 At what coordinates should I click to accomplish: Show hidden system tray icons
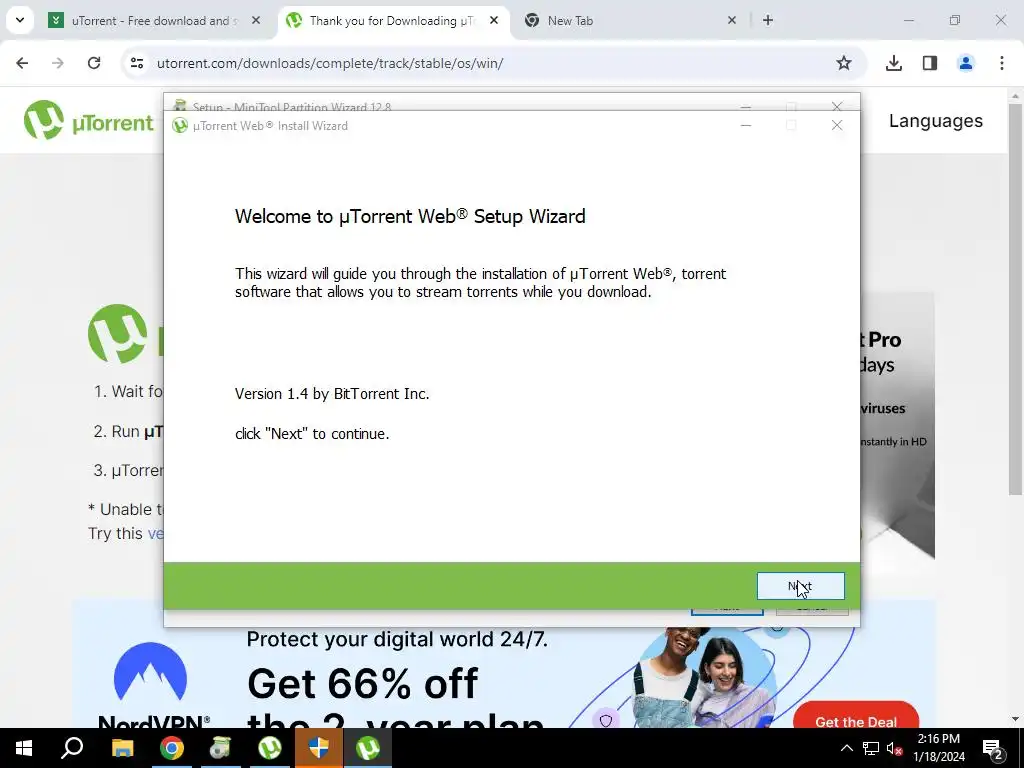pyautogui.click(x=846, y=748)
